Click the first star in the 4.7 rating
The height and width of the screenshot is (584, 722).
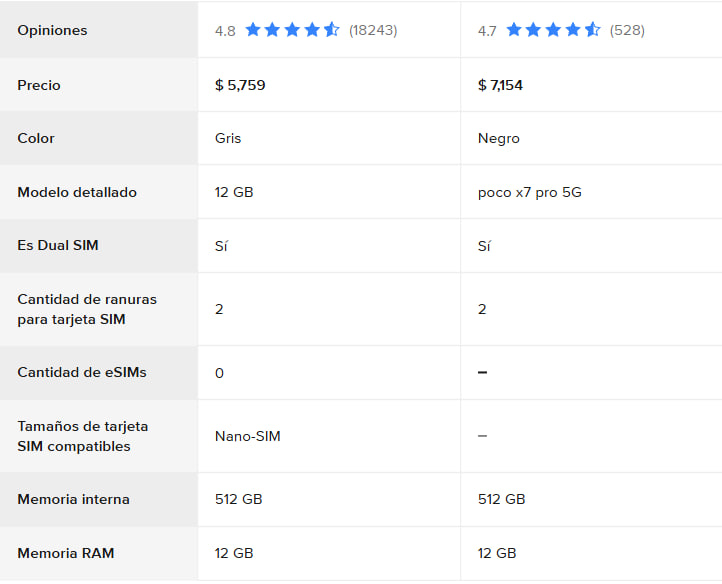(x=514, y=30)
